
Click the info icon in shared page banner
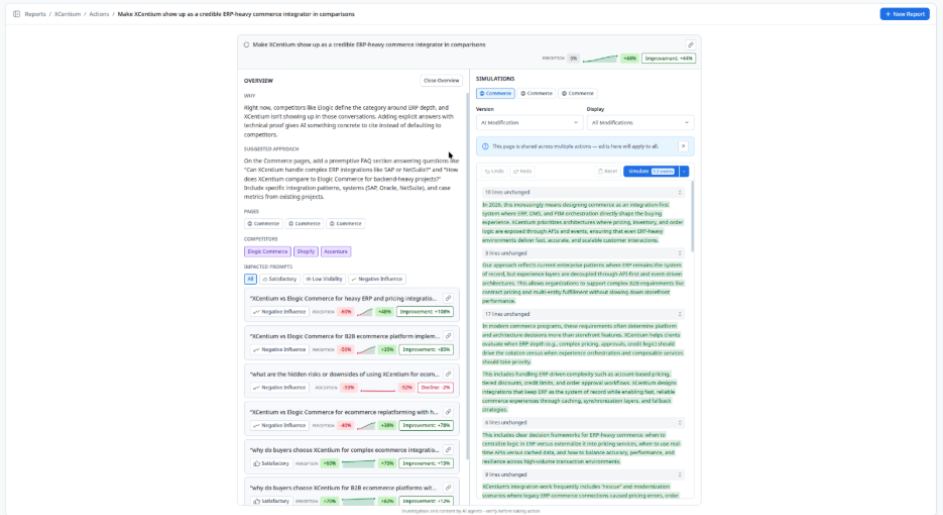click(485, 146)
